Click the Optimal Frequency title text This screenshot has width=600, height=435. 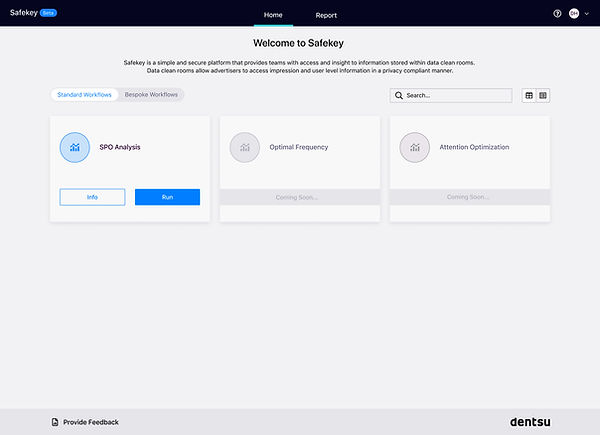(x=298, y=147)
